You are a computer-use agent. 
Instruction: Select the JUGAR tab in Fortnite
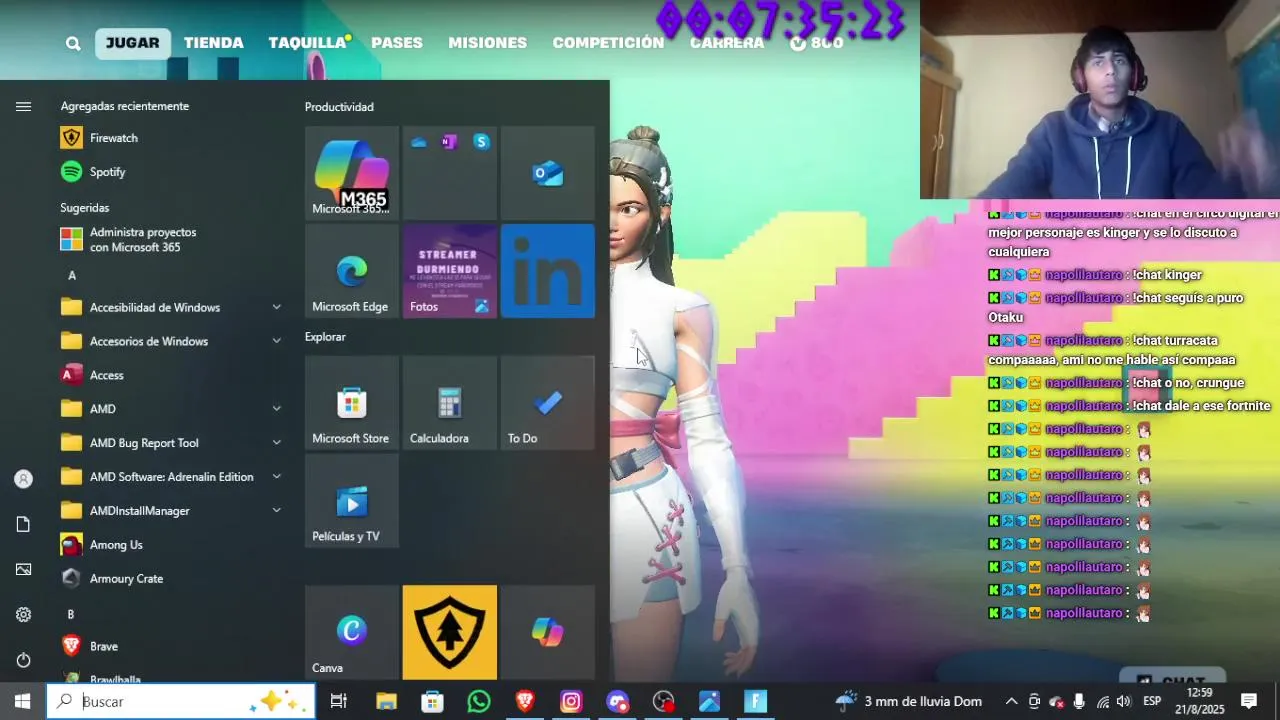pyautogui.click(x=133, y=43)
